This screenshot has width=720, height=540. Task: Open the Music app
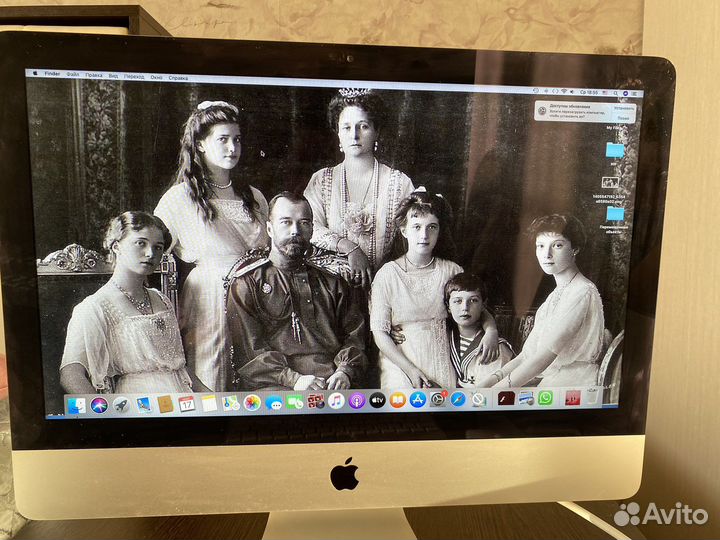(x=336, y=401)
